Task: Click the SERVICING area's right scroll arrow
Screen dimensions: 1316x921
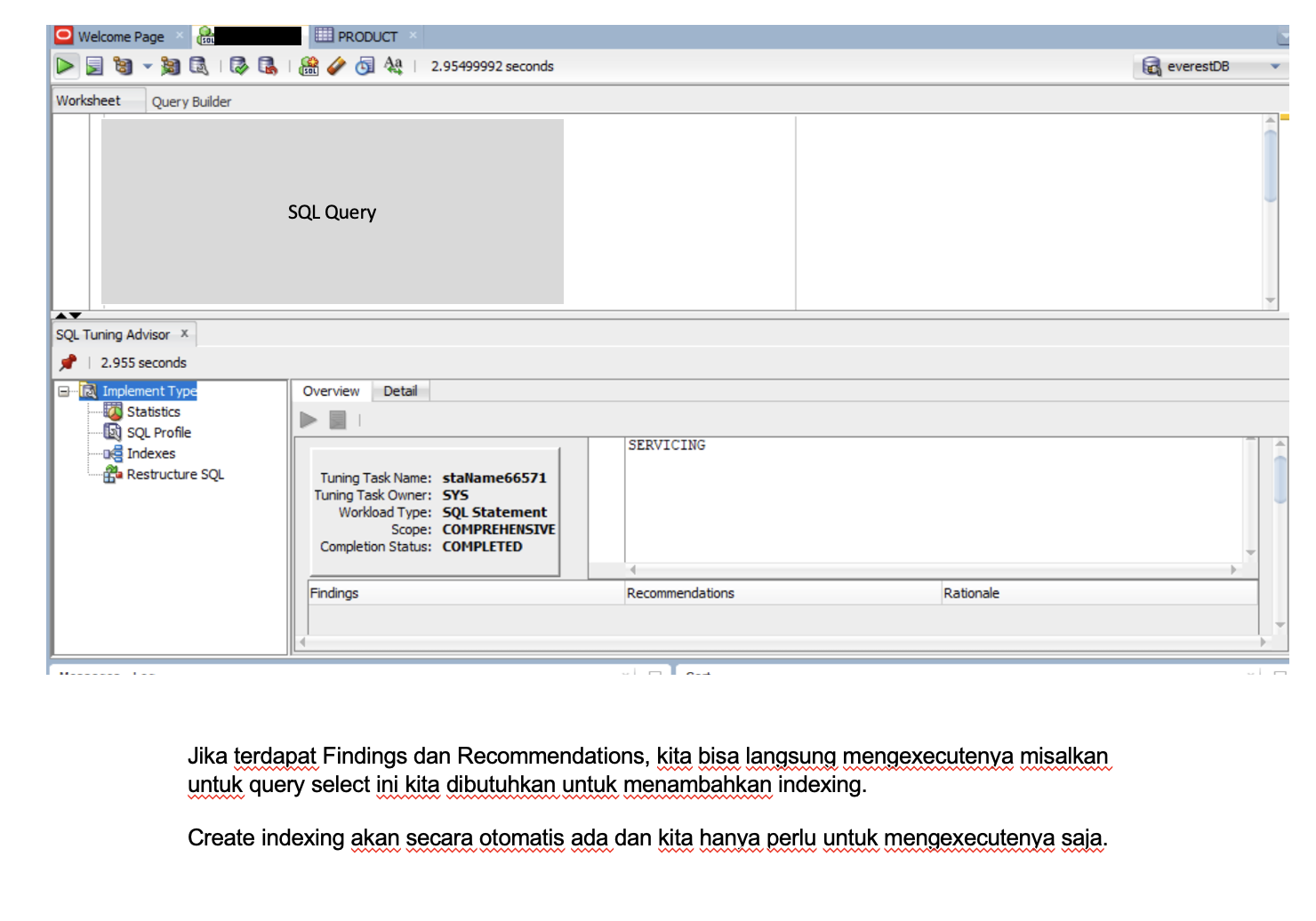Action: (x=1233, y=569)
